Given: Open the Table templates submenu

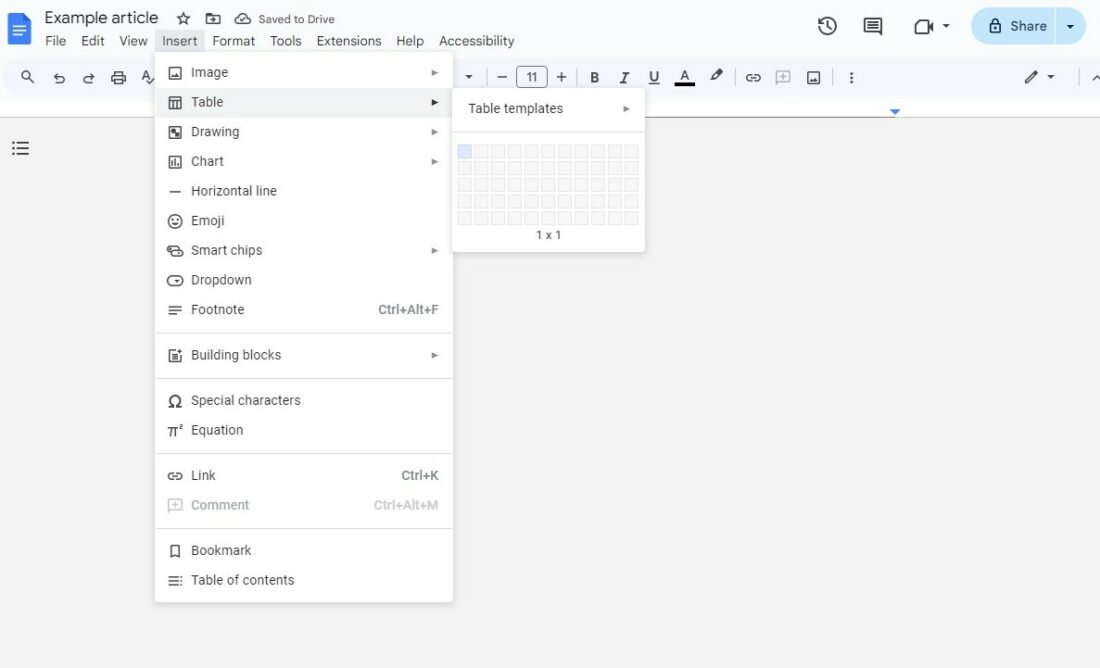Looking at the screenshot, I should pyautogui.click(x=514, y=108).
